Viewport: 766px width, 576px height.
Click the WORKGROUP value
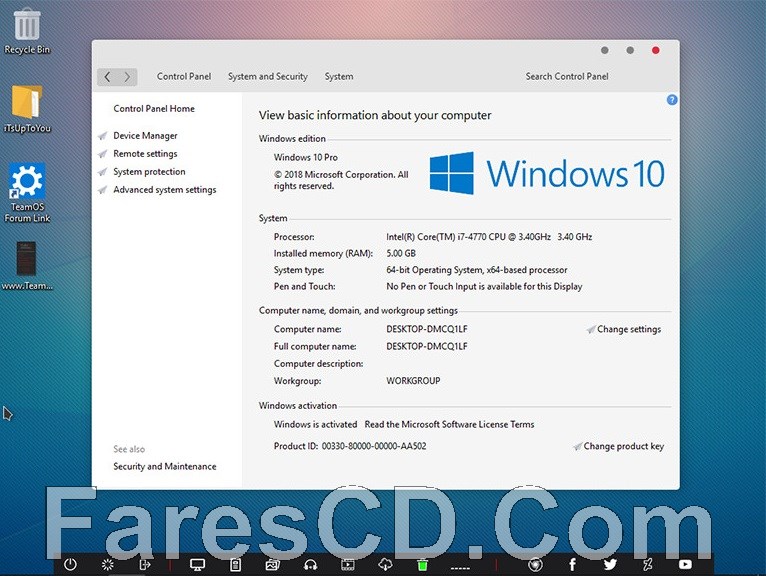[x=413, y=381]
